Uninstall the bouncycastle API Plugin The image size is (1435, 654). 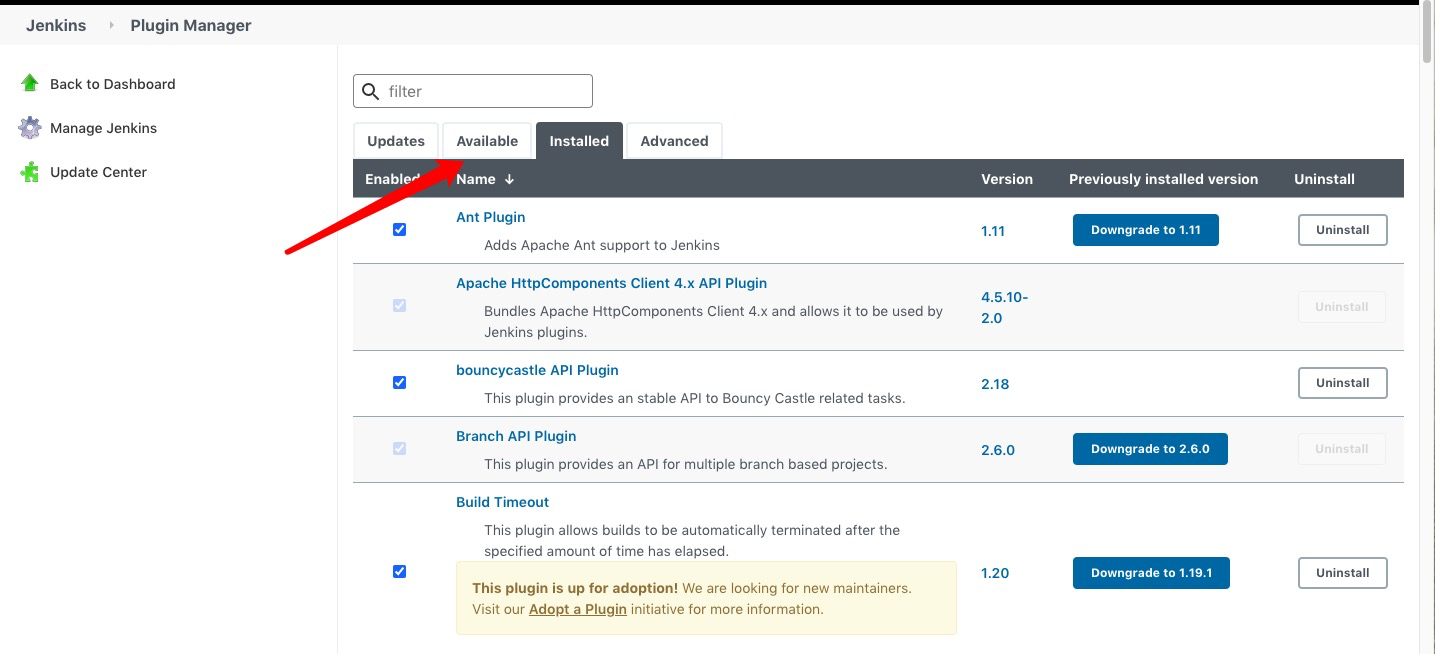(x=1343, y=383)
